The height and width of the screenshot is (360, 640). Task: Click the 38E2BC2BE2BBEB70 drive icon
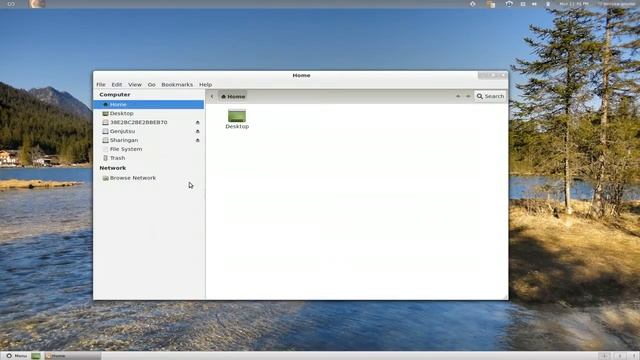coord(105,122)
